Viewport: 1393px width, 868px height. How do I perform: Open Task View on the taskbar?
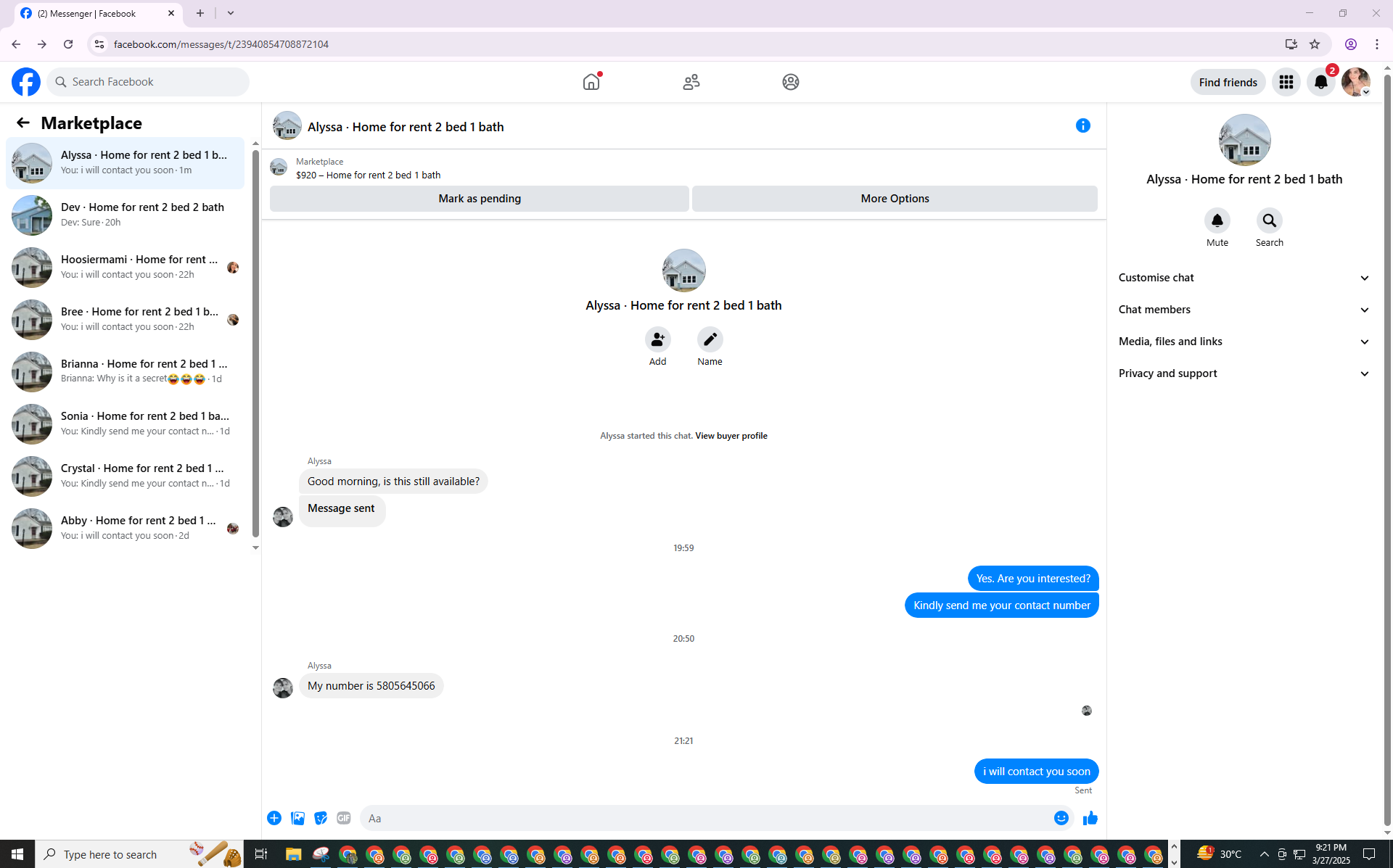pyautogui.click(x=261, y=854)
